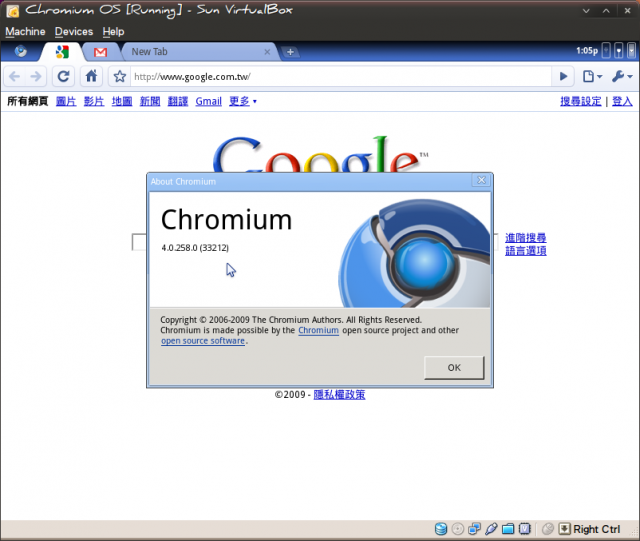
Task: Click VirtualBox network adapter status icon
Action: [x=474, y=529]
